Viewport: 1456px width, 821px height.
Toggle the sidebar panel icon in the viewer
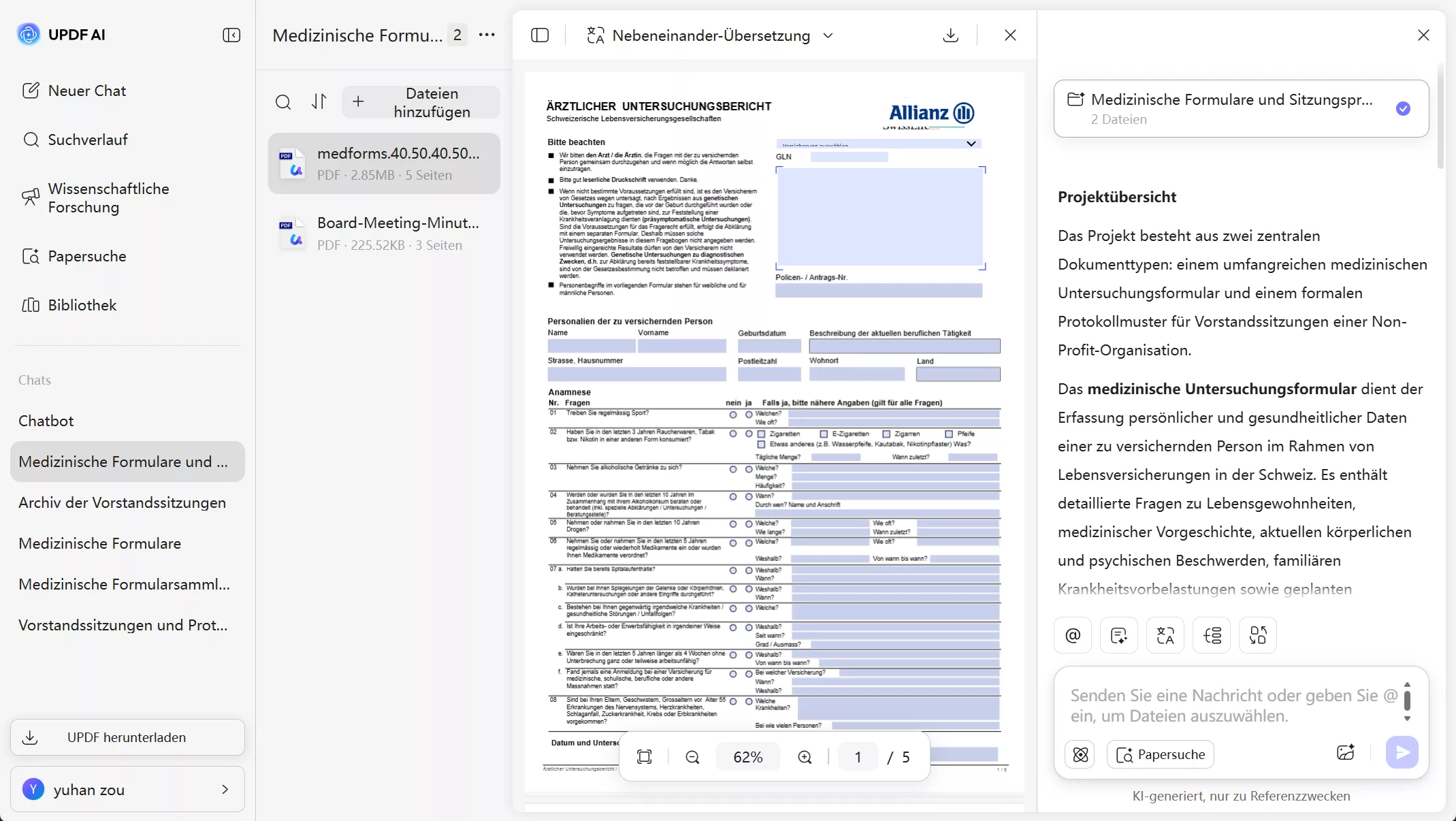pos(539,35)
